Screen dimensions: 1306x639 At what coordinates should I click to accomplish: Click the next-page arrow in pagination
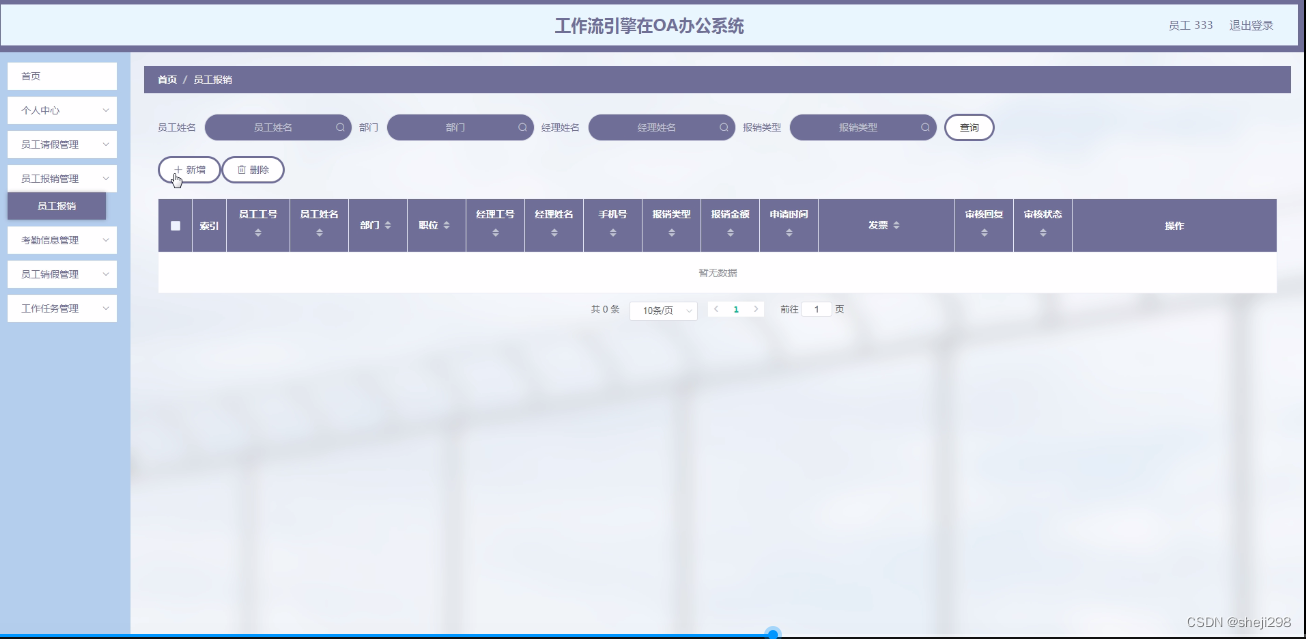[x=756, y=309]
